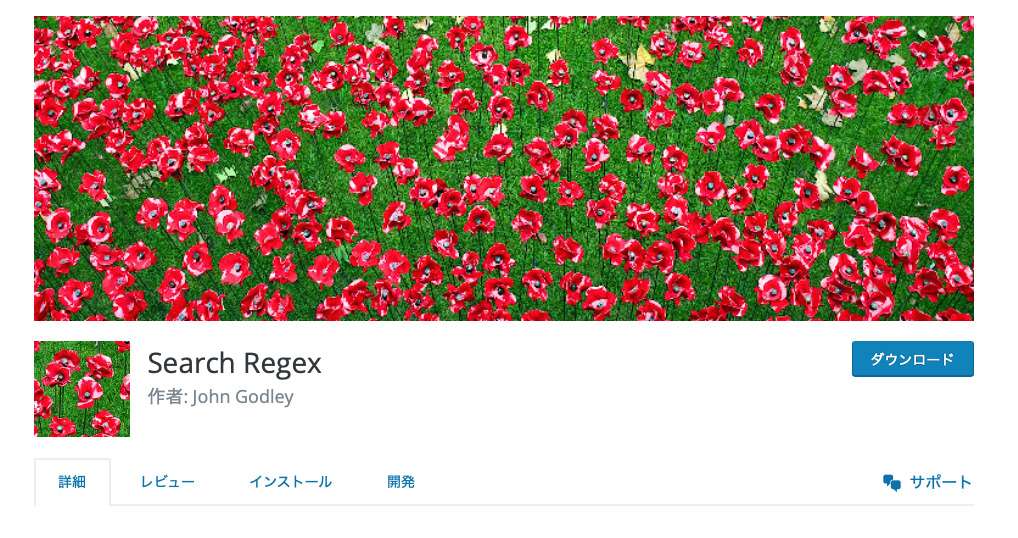The image size is (1018, 538).
Task: Return to plugin details via 詳細
Action: click(x=72, y=482)
